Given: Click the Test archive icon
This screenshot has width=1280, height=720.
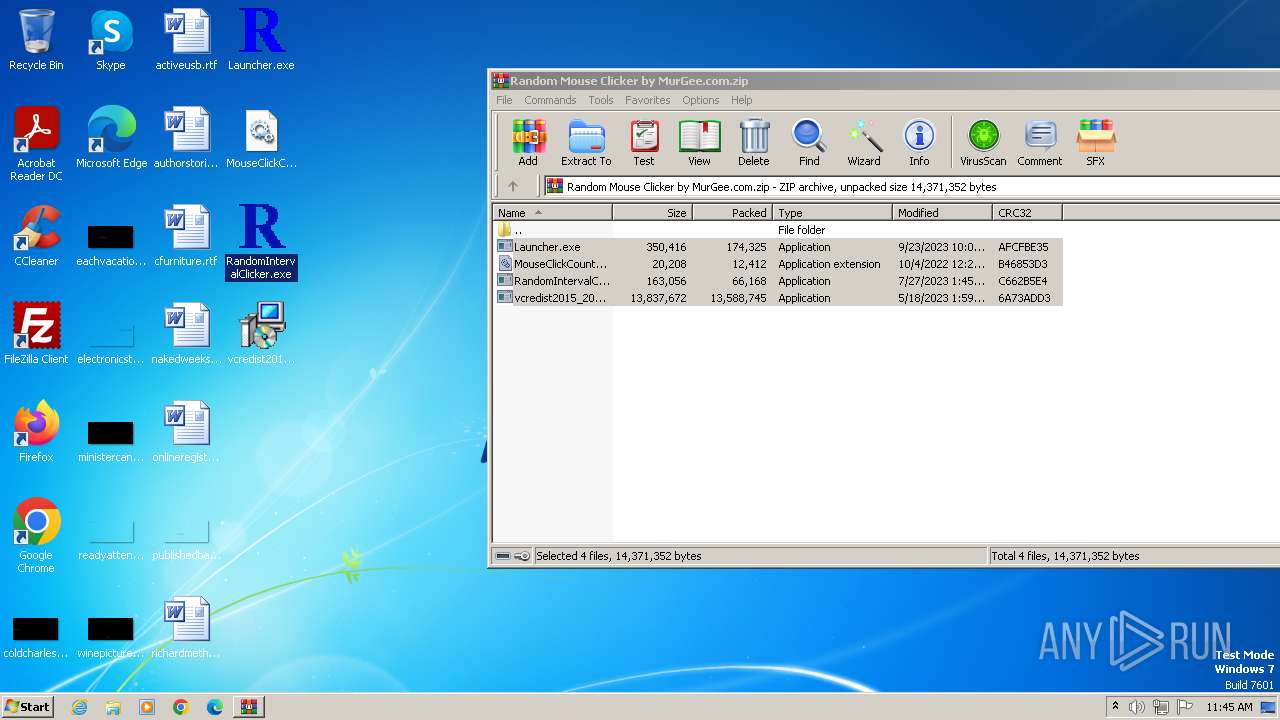Looking at the screenshot, I should coord(644,143).
